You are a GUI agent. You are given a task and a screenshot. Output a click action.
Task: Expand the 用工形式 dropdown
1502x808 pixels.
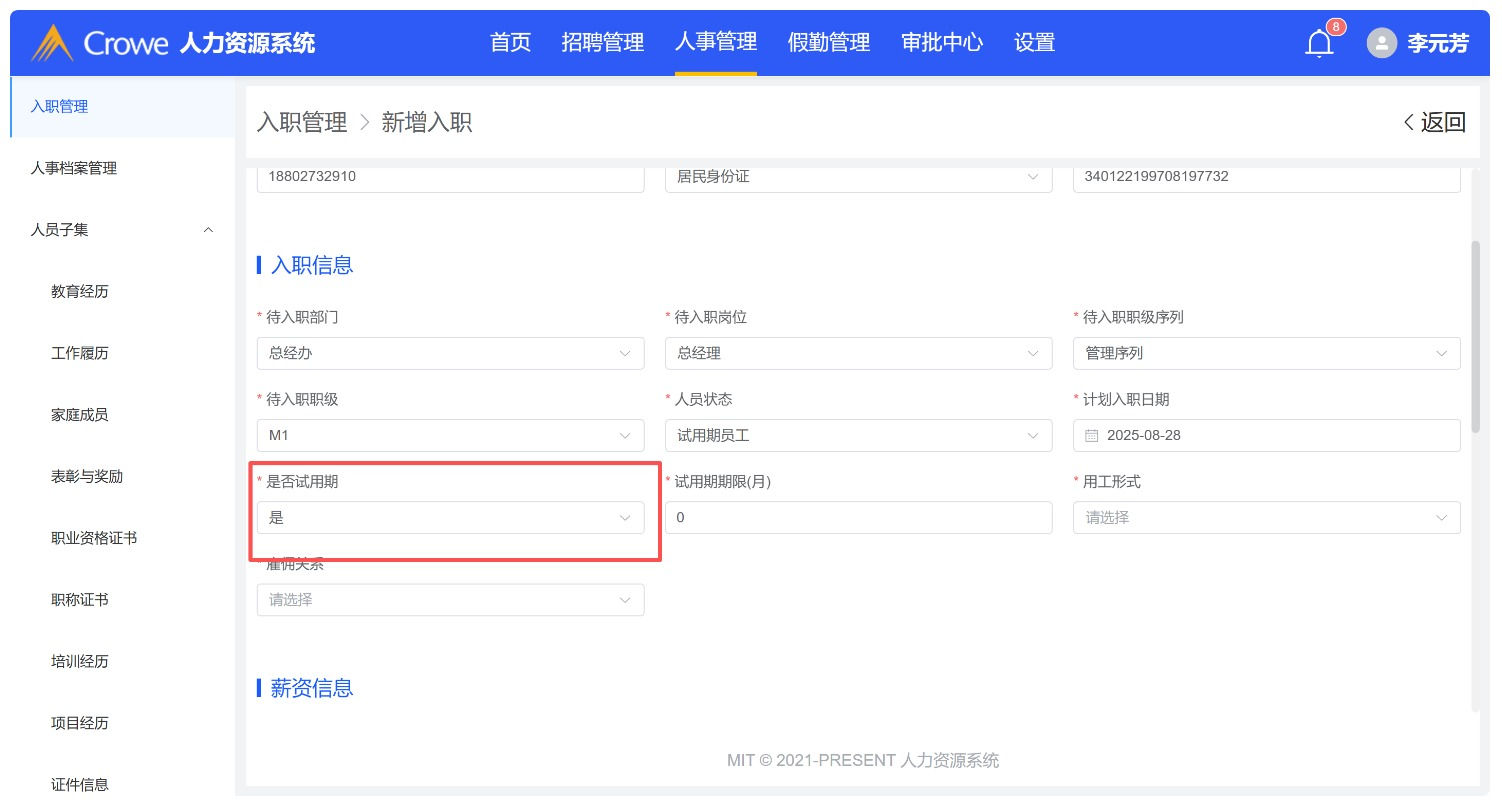[x=1266, y=518]
